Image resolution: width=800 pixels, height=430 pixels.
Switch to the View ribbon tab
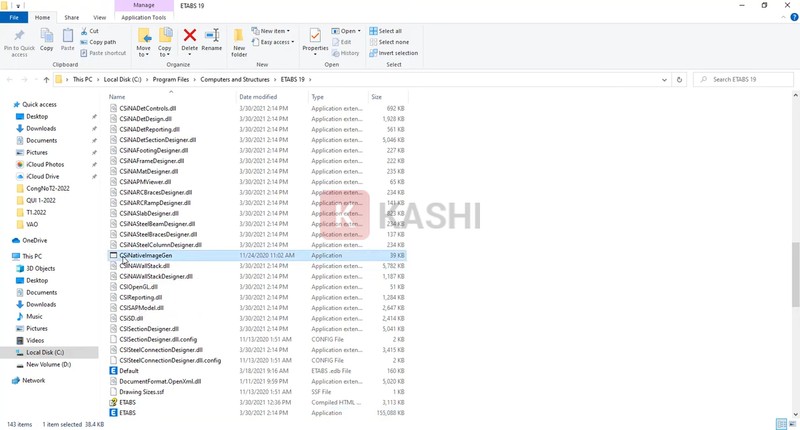99,18
